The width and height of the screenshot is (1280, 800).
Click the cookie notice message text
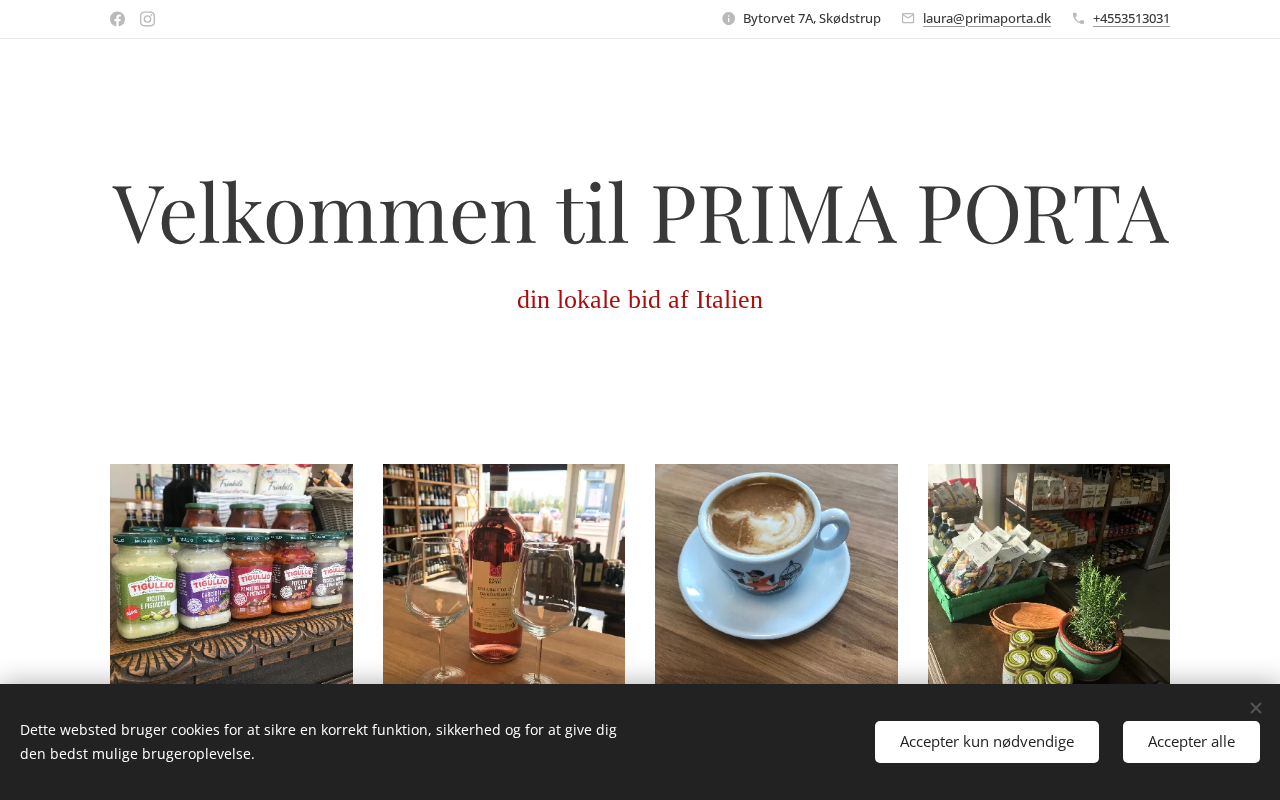pos(318,742)
